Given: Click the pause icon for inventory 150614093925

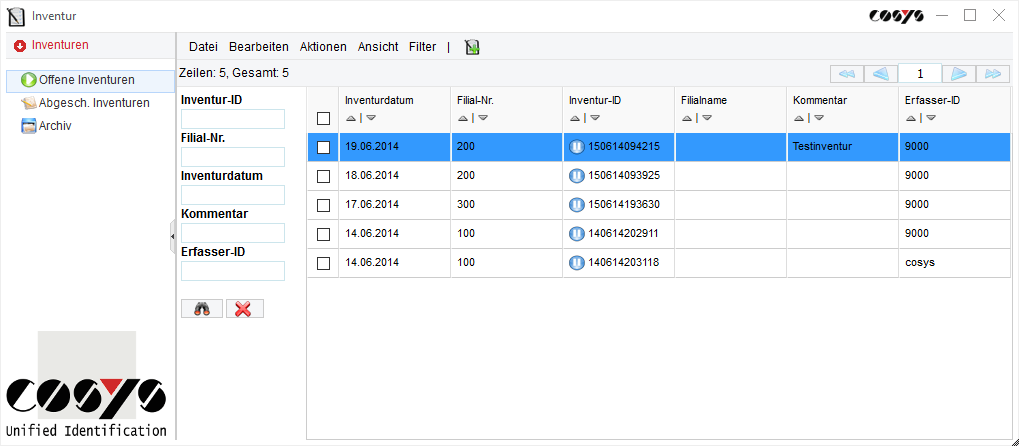Looking at the screenshot, I should pos(577,176).
